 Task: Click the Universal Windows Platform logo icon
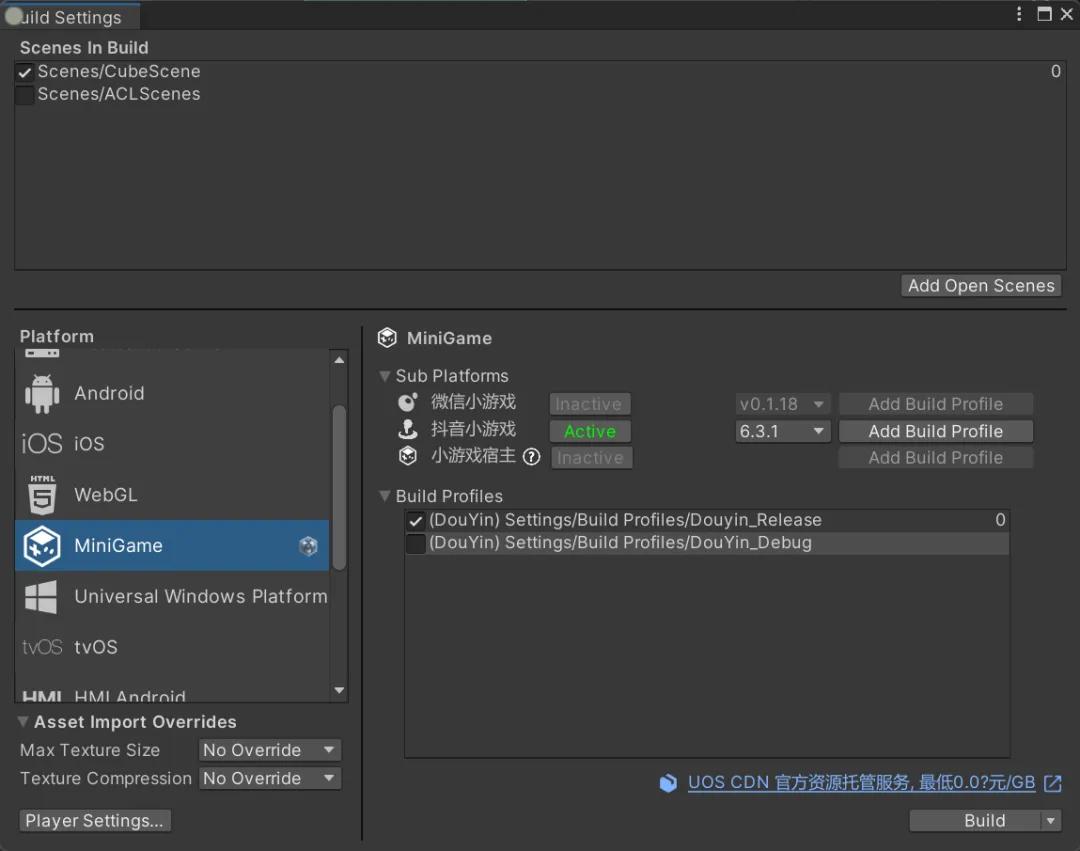pos(42,597)
